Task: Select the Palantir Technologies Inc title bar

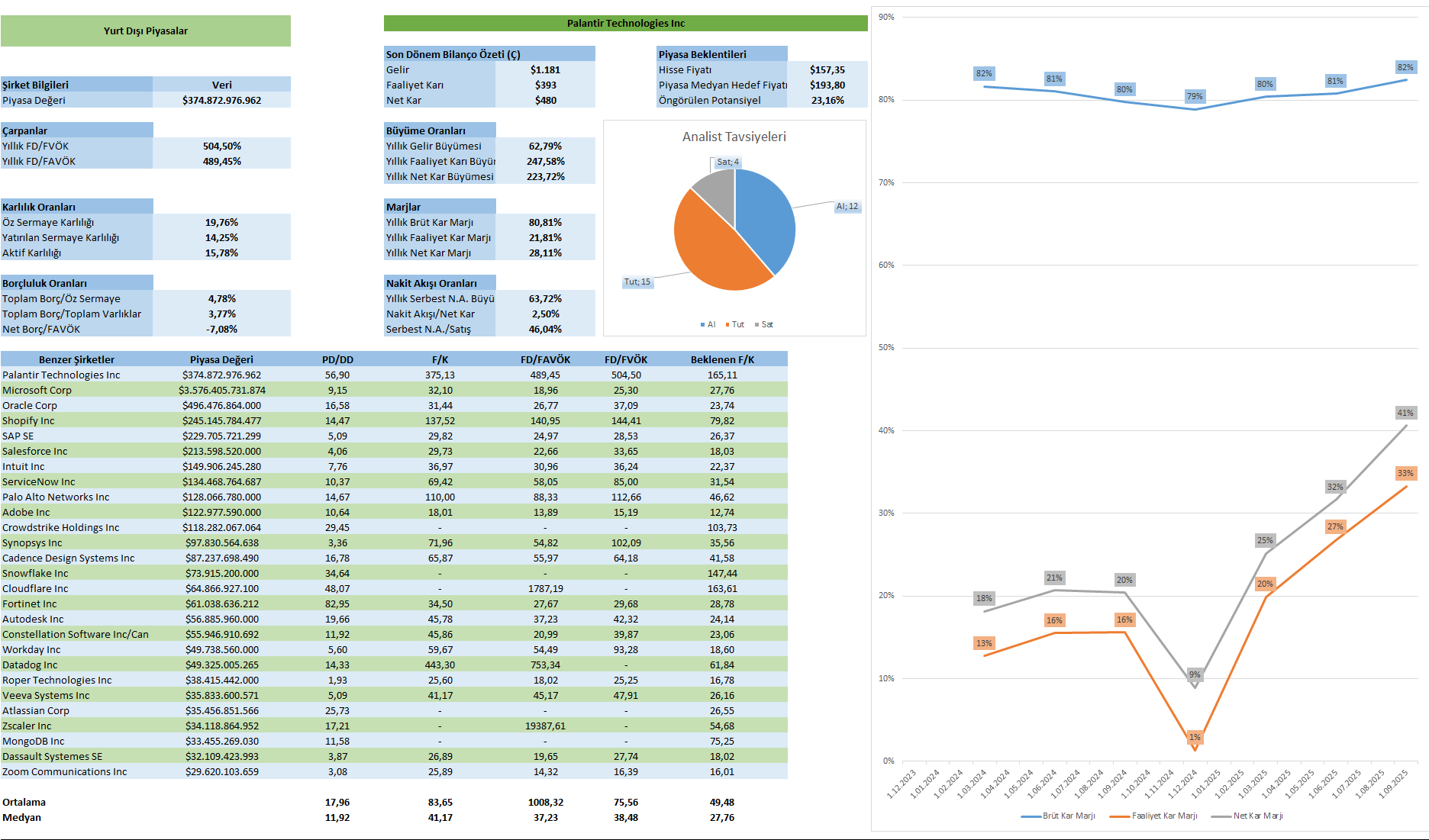Action: (626, 24)
